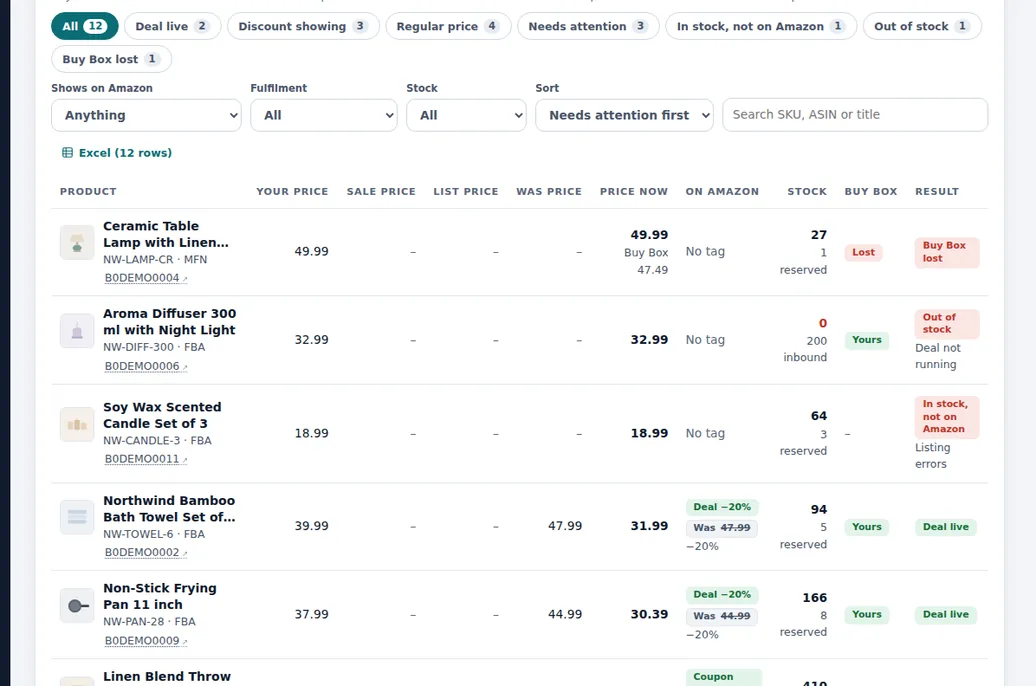
Task: Filter by Buy Box lost chip
Action: (111, 59)
